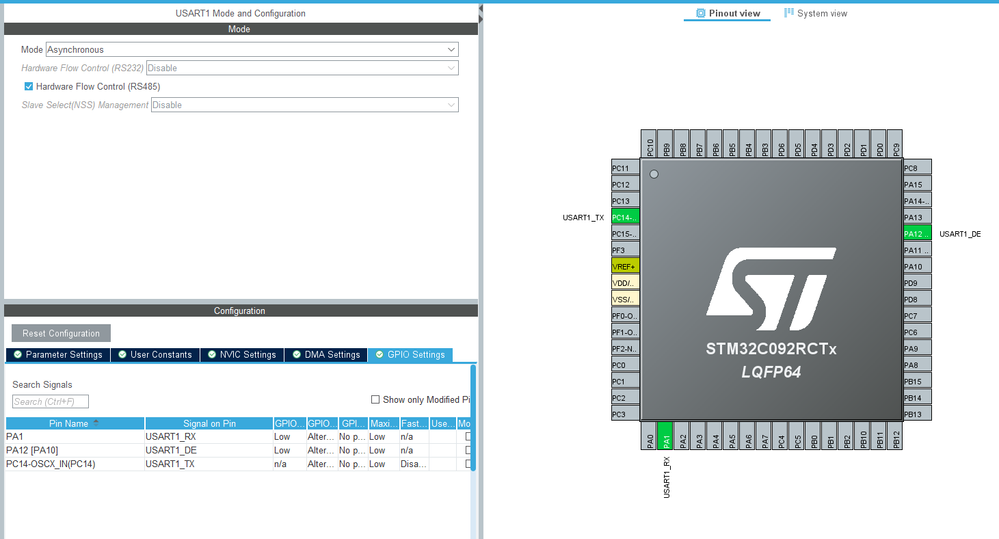Click the Maxi... speed column header
The height and width of the screenshot is (539, 999).
[x=384, y=423]
